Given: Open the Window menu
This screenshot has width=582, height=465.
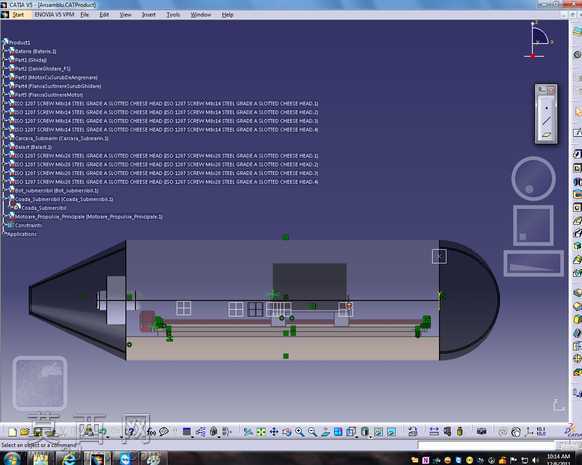Looking at the screenshot, I should [x=200, y=14].
